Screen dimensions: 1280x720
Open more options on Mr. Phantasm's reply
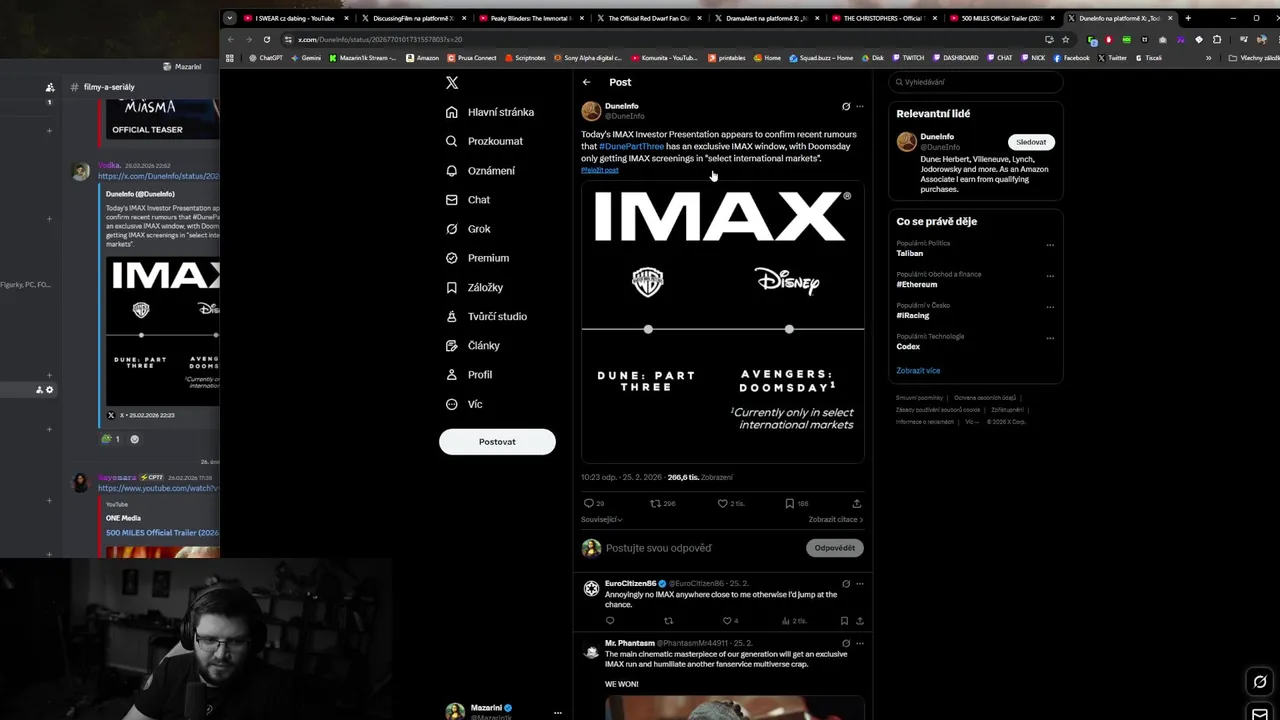tap(859, 643)
